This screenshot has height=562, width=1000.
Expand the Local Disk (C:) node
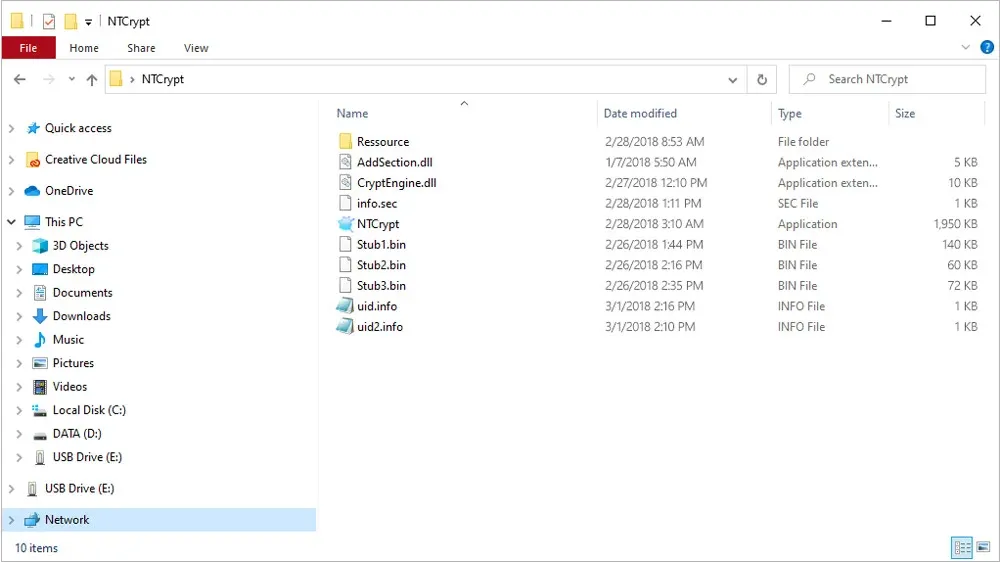pos(19,410)
